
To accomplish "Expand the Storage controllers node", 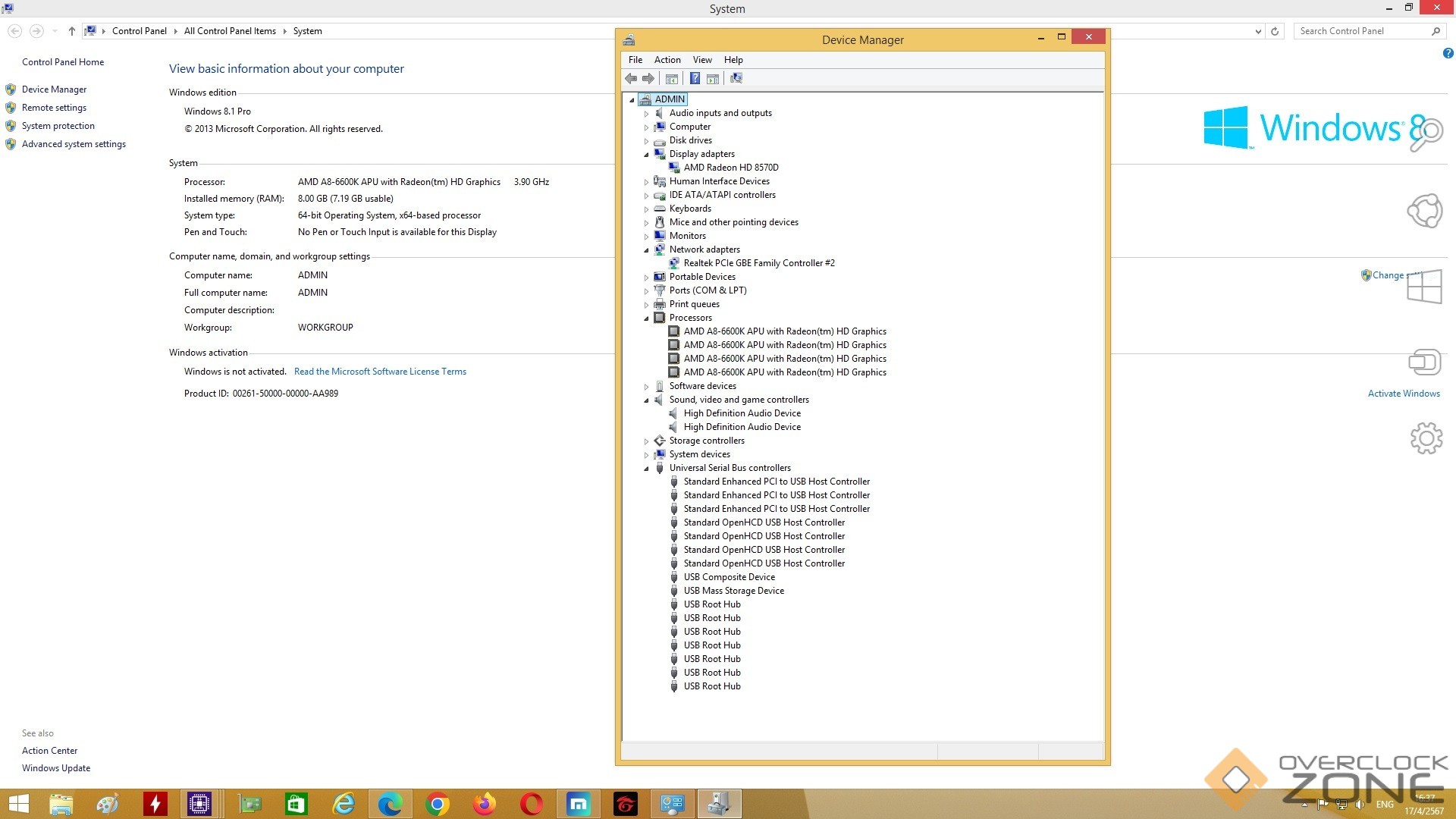I will tap(647, 441).
